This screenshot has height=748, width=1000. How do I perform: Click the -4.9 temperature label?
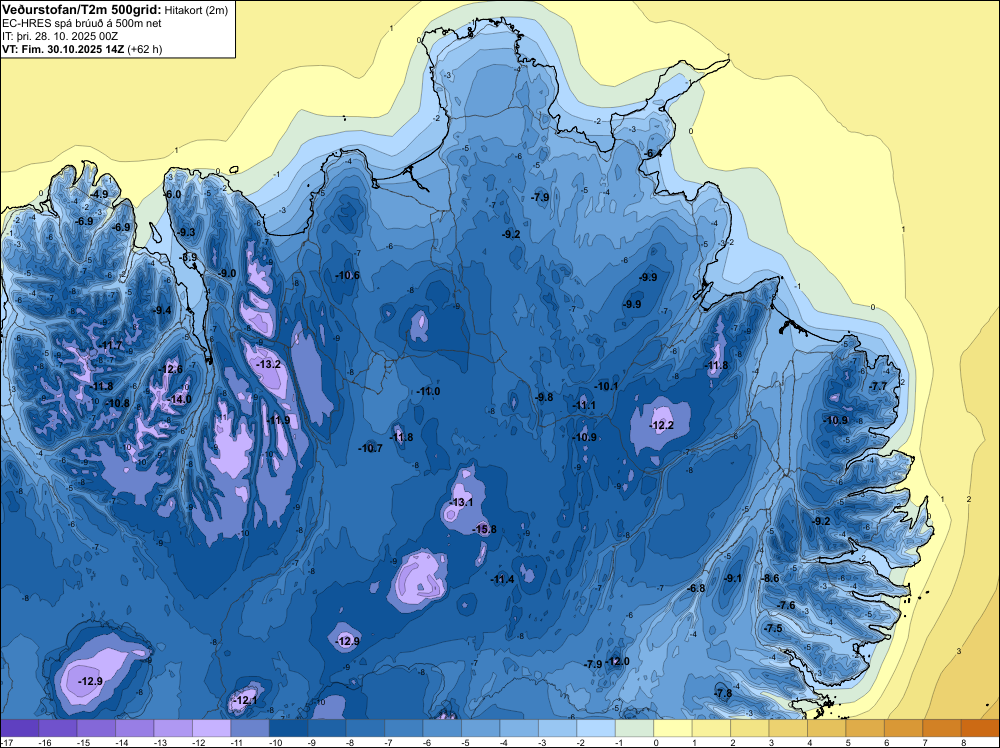(x=99, y=194)
